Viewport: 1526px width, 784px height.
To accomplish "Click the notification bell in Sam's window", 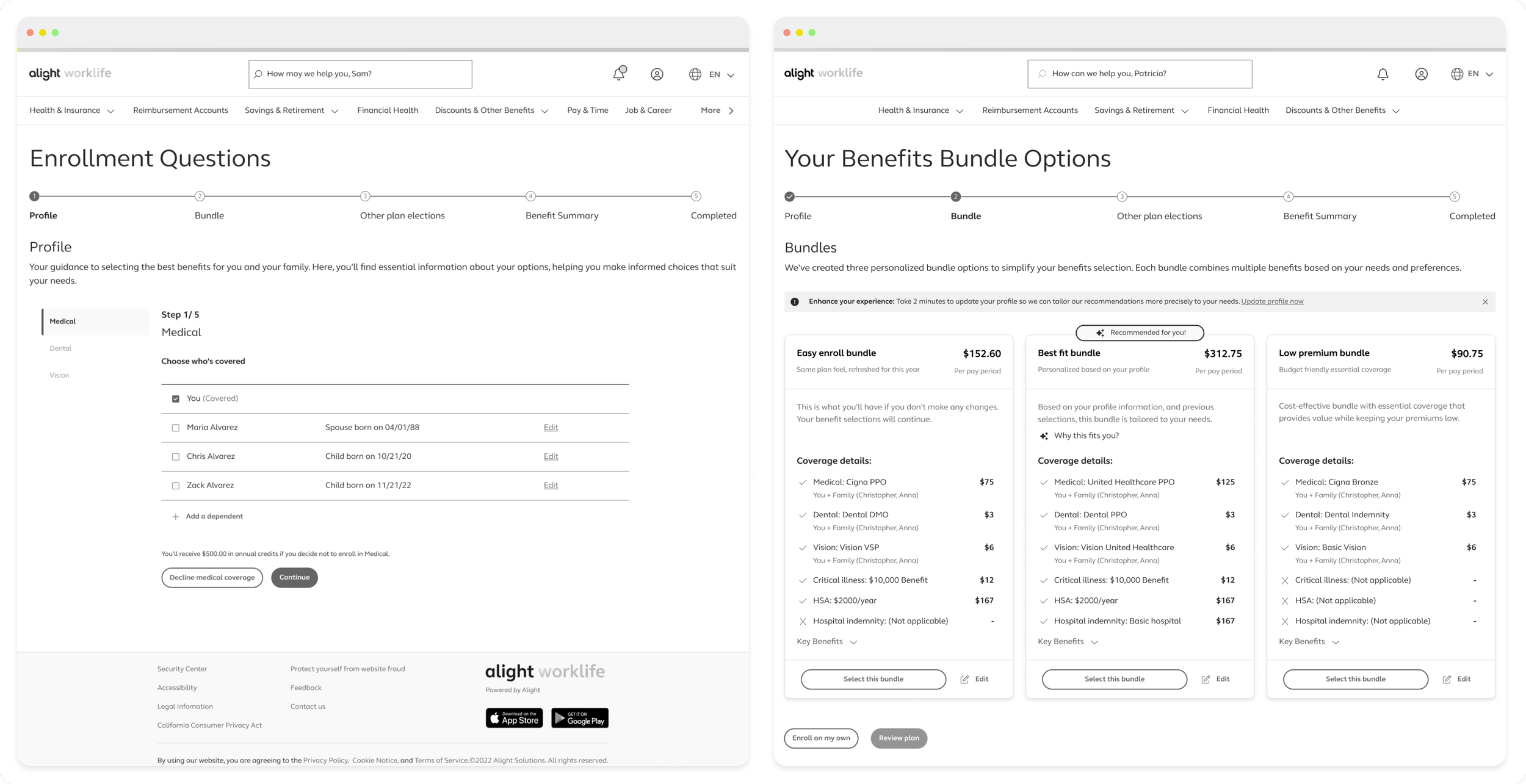I will coord(619,74).
